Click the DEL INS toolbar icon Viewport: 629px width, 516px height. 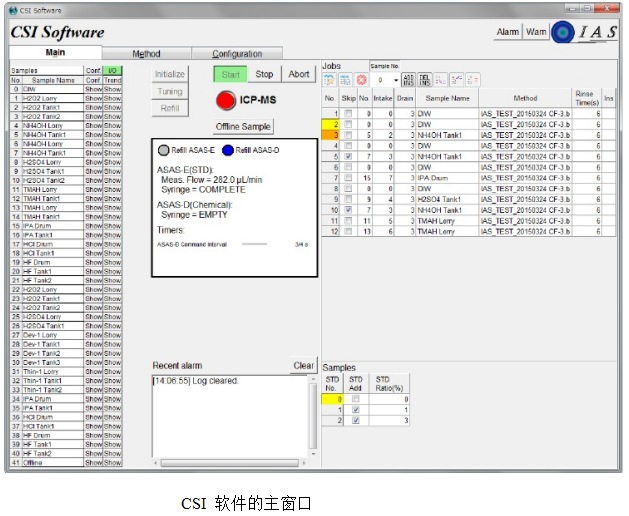click(x=424, y=79)
